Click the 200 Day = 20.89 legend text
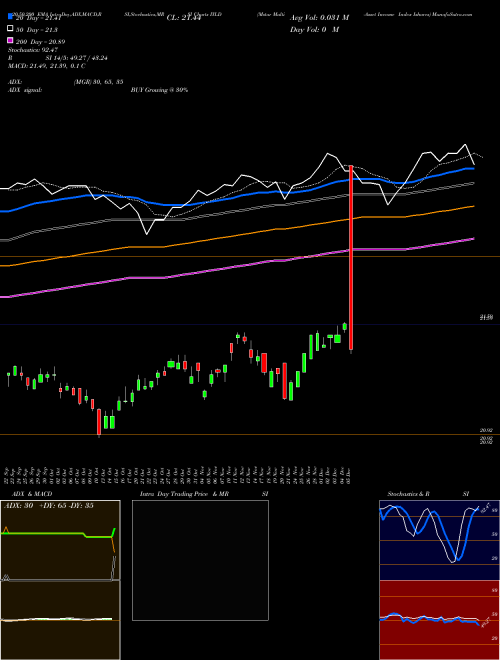The width and height of the screenshot is (500, 660). (x=40, y=42)
